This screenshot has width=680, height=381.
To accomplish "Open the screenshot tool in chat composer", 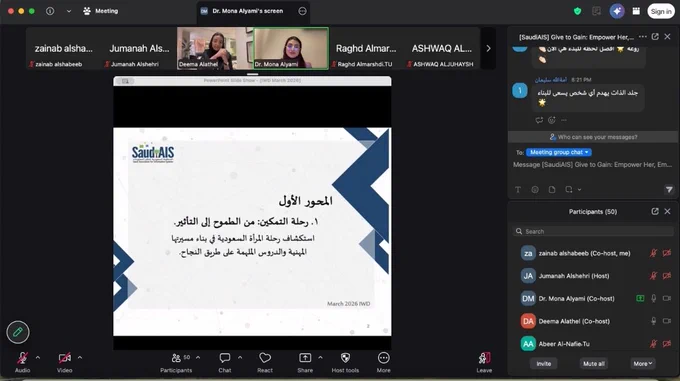I will [569, 189].
